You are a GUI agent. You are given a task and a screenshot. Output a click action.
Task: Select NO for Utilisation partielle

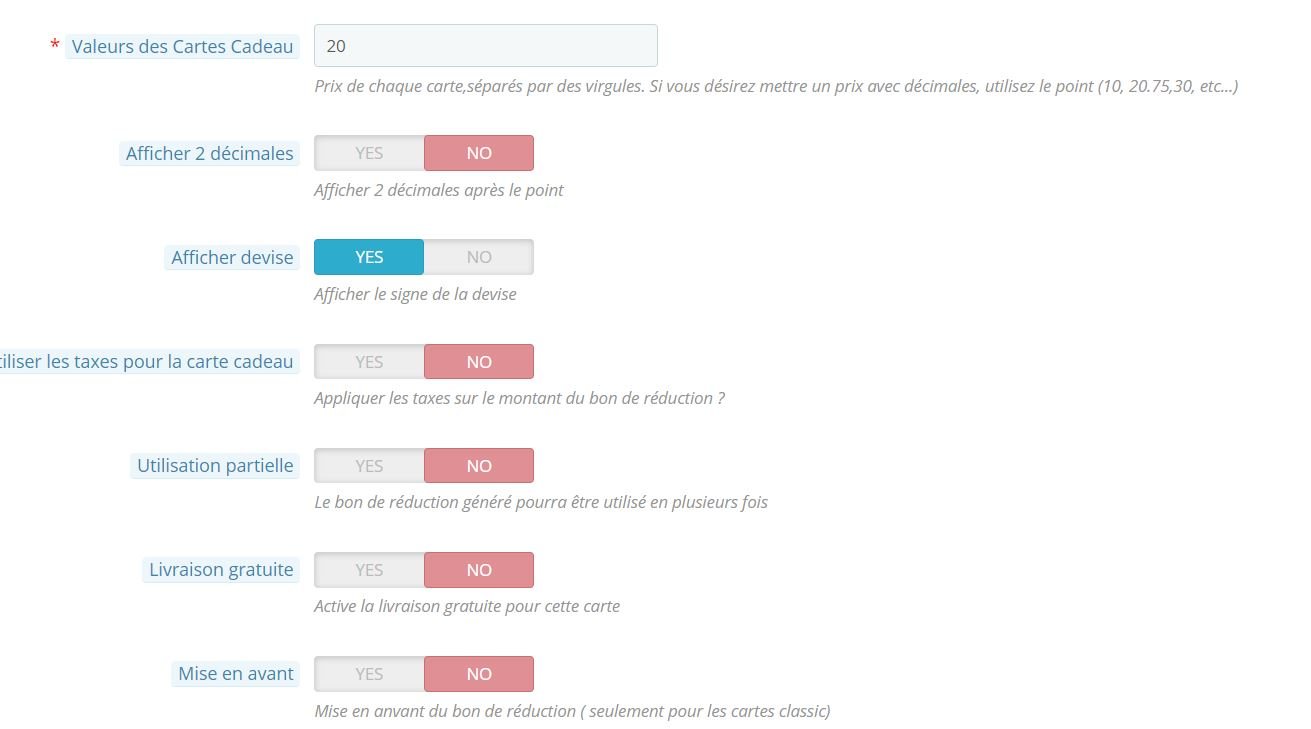[x=479, y=465]
